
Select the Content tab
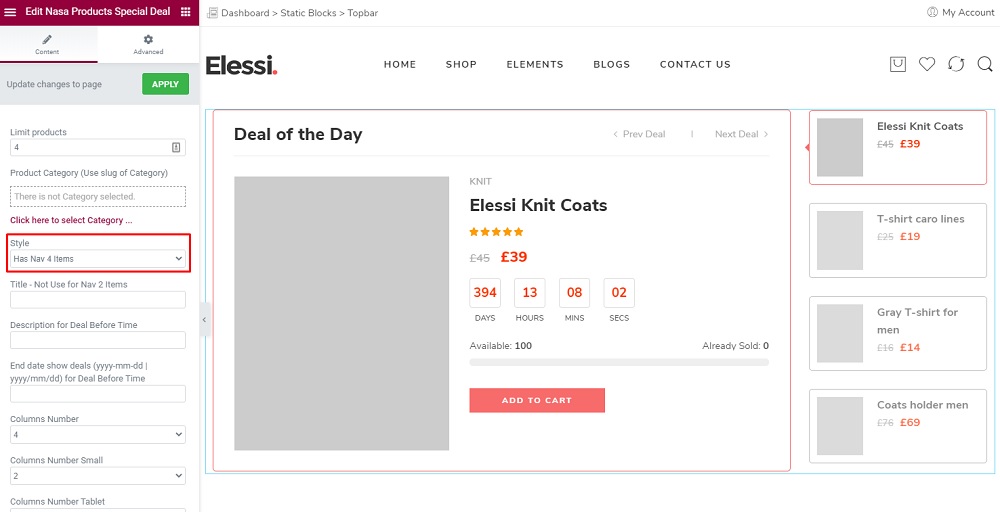click(47, 45)
